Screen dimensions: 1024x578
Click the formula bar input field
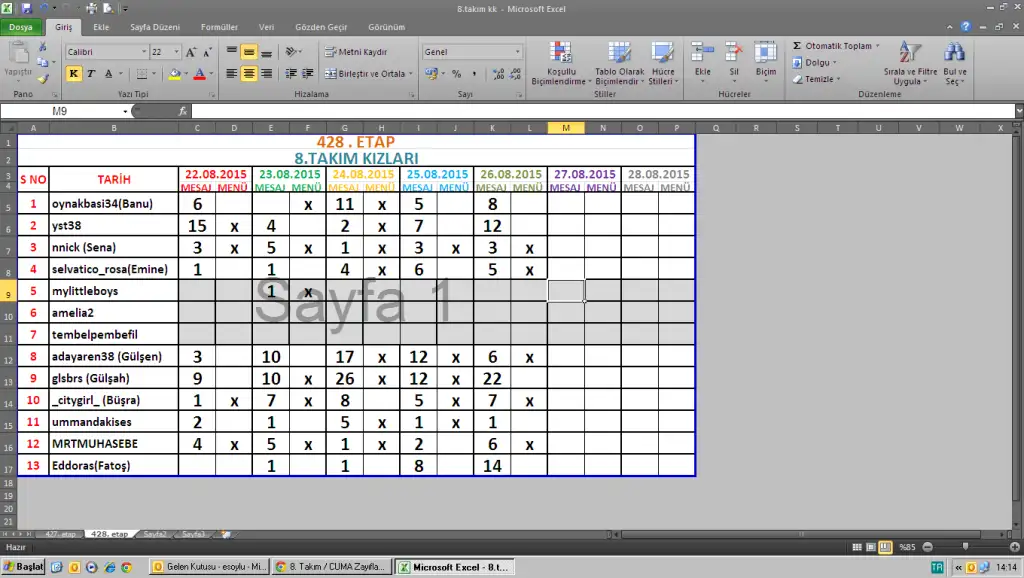point(603,111)
